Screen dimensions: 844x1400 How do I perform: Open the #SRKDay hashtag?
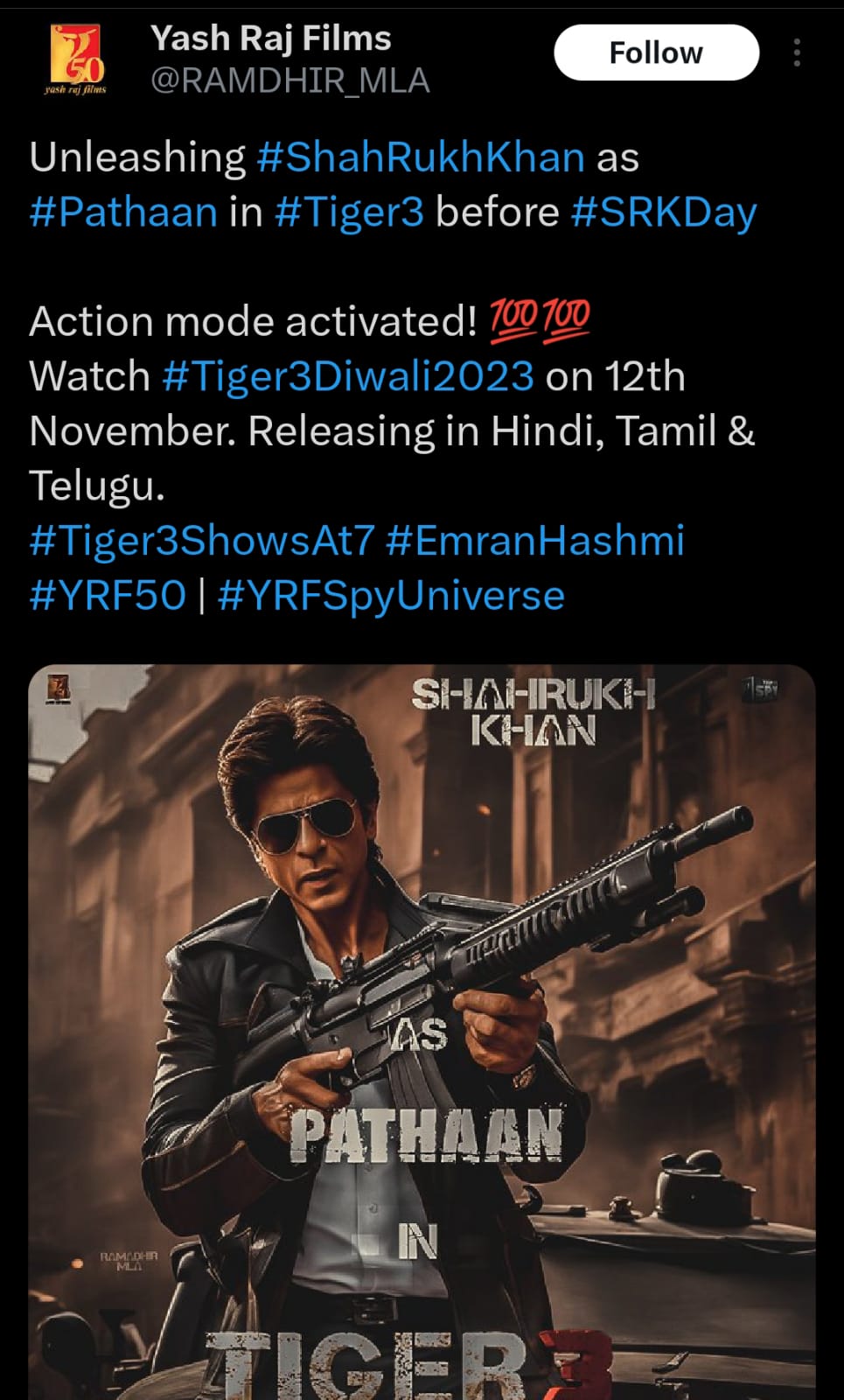[x=664, y=213]
